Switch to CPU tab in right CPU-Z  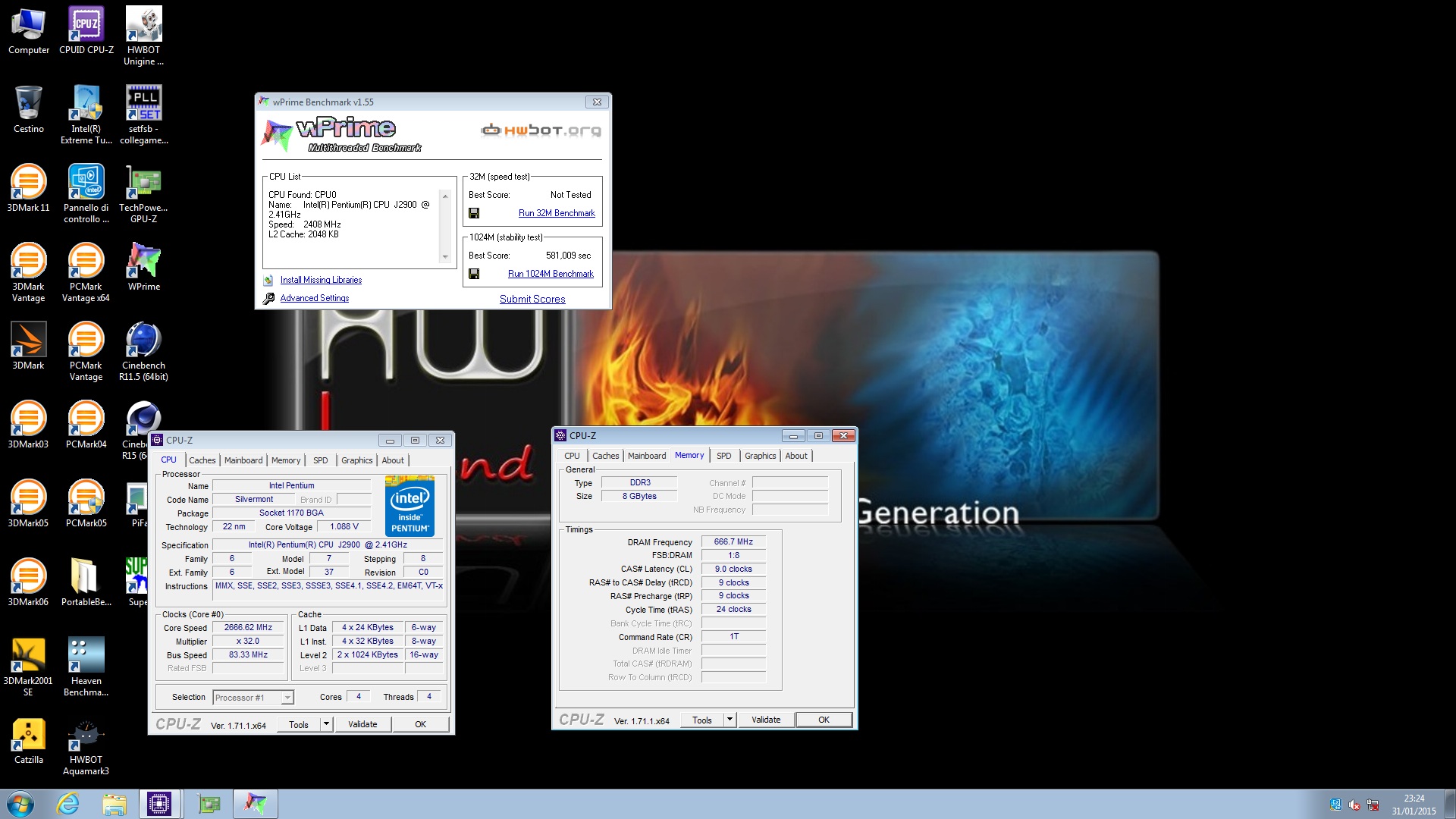(x=572, y=456)
